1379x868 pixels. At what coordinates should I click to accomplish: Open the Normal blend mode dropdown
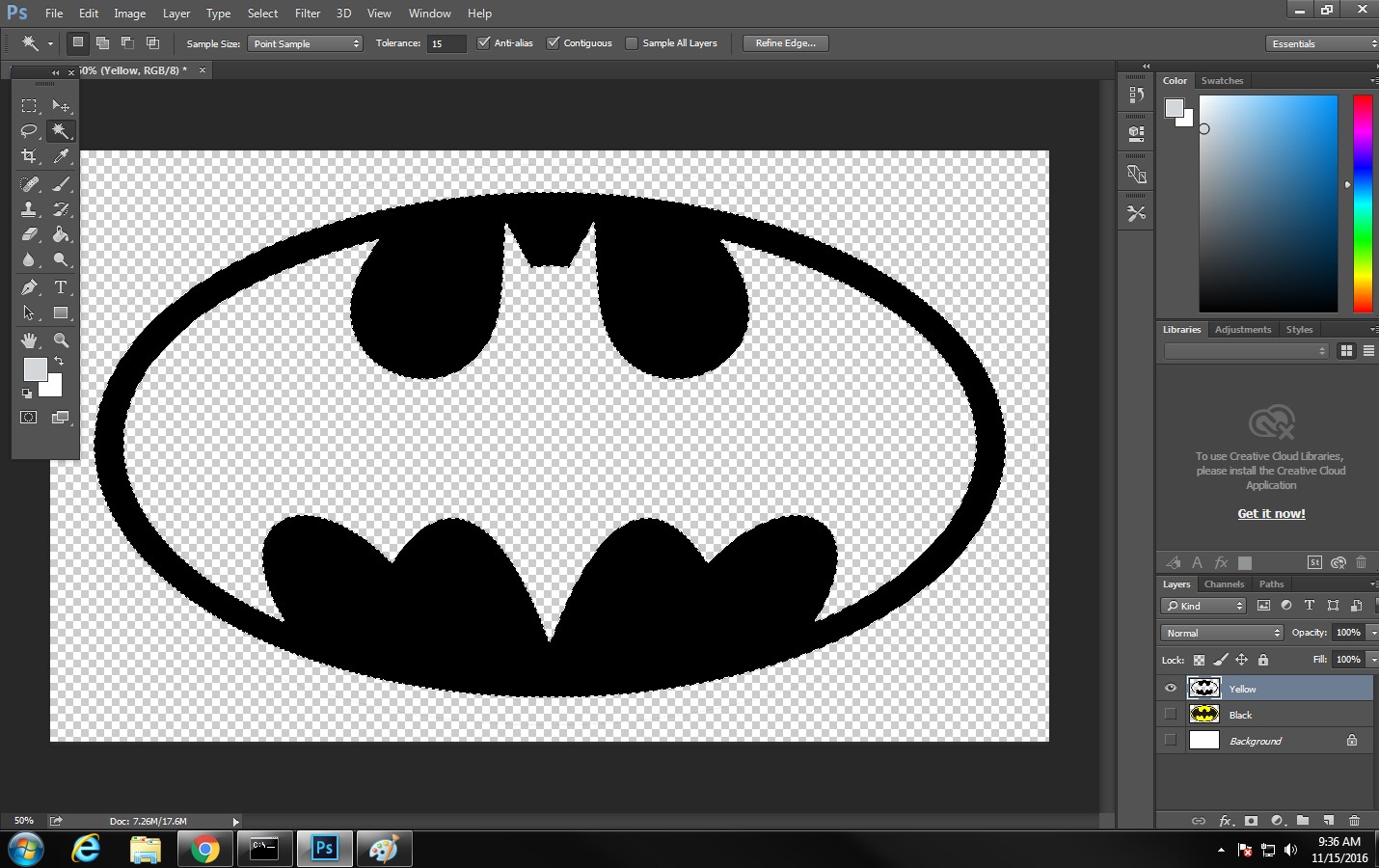pos(1222,633)
